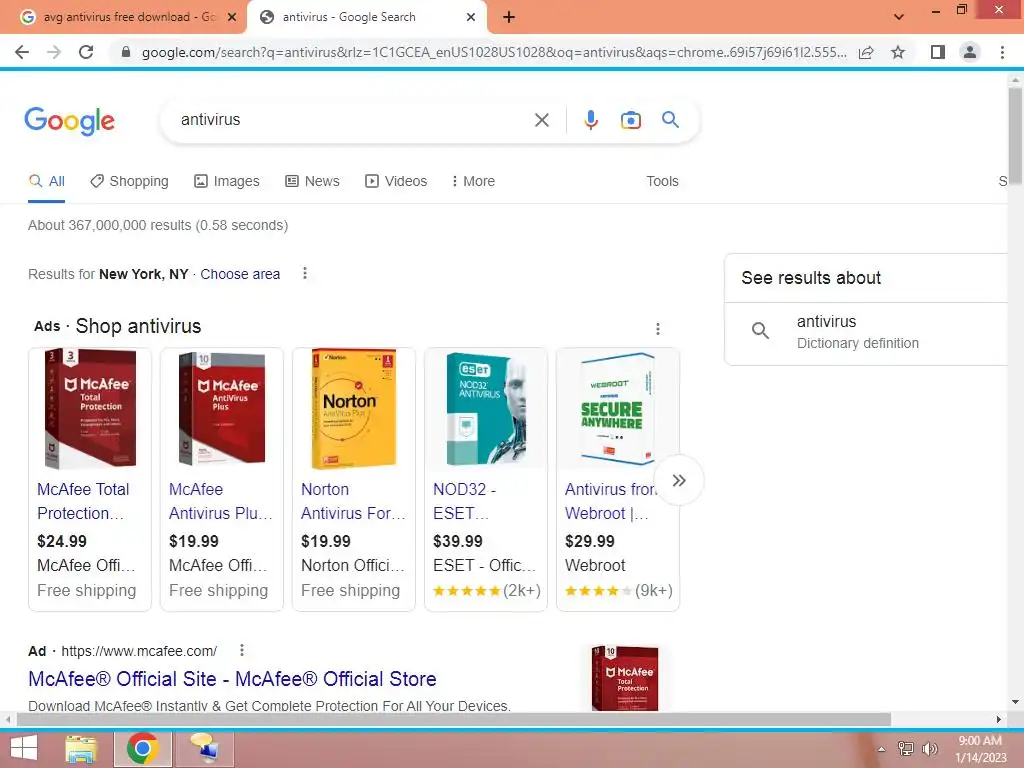
Task: Open the Chrome profile avatar
Action: pos(970,52)
